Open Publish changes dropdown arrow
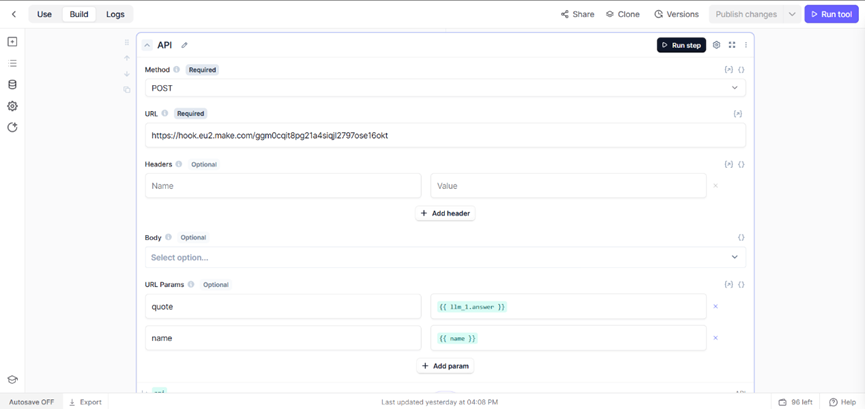 pyautogui.click(x=792, y=14)
